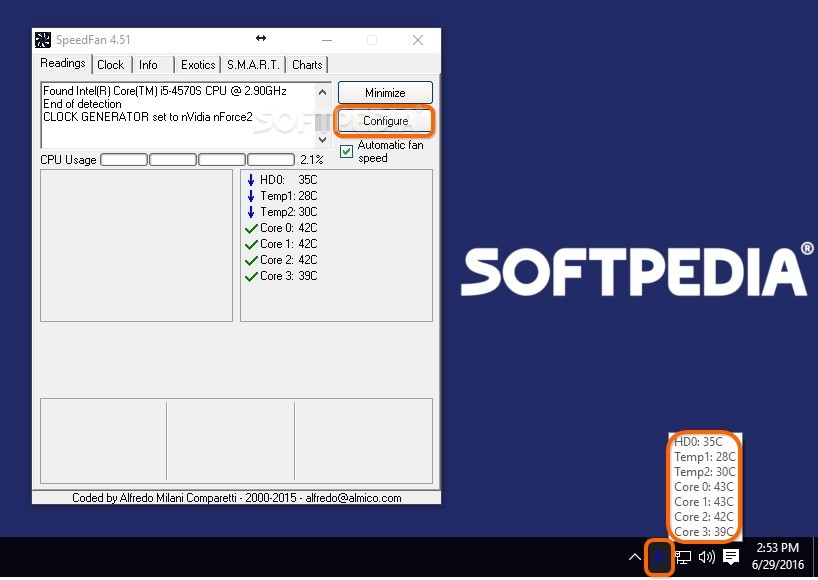Click the first CPU Usage progress bar

click(x=123, y=159)
